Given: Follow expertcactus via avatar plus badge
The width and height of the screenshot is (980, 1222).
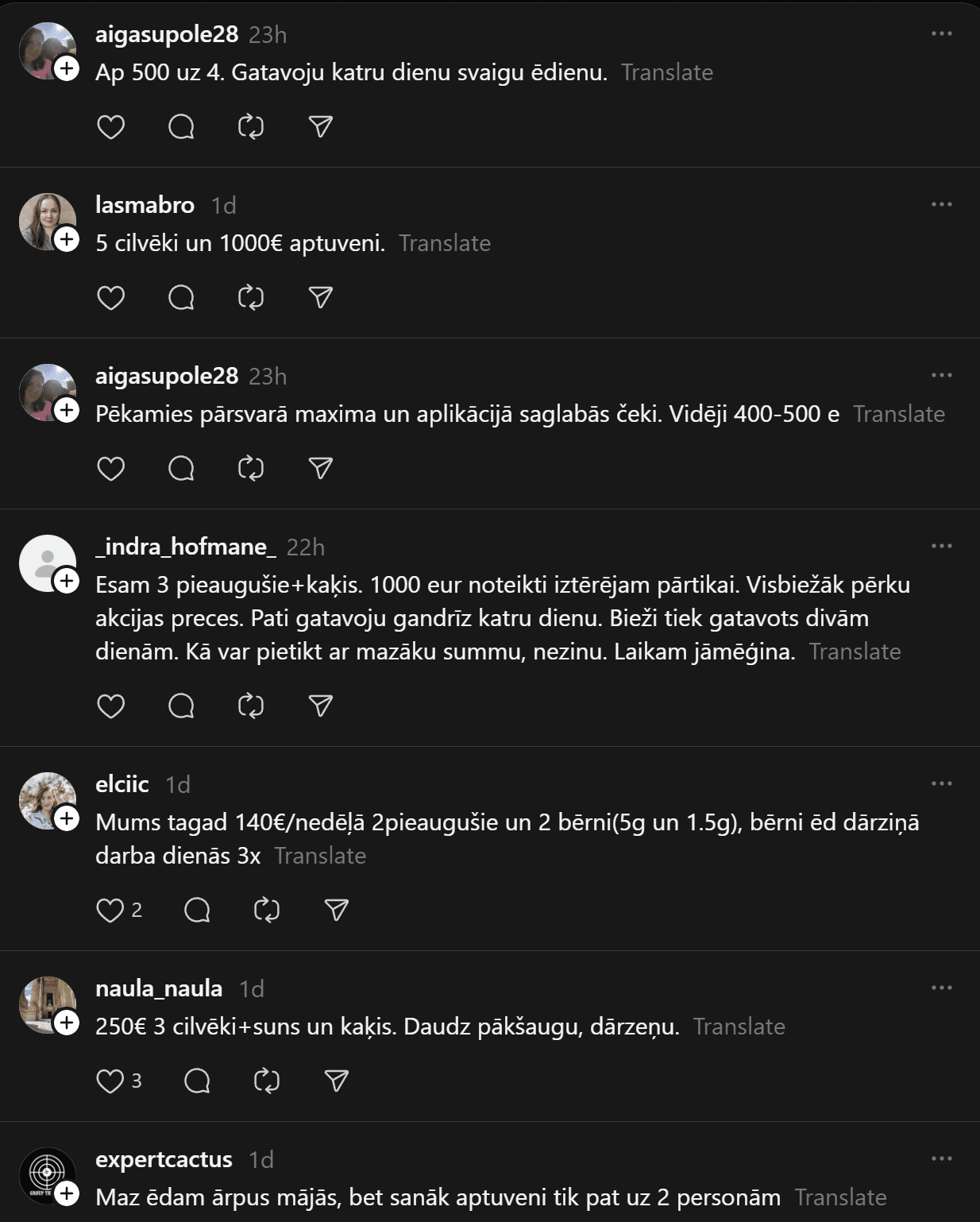Looking at the screenshot, I should 67,1193.
